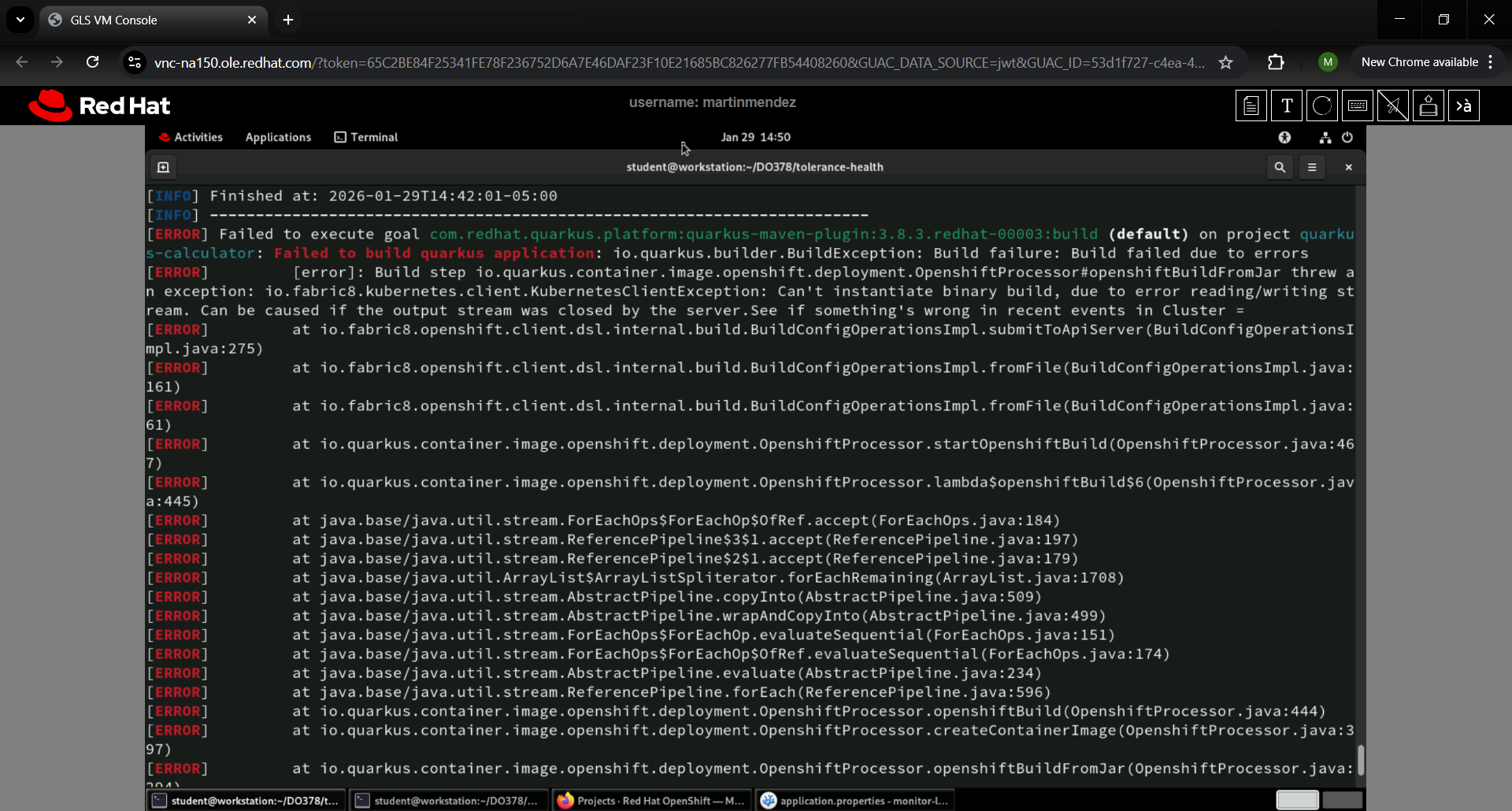Click the terminal title student@workstation:~/DO378/tolerance-health
This screenshot has width=1512, height=811.
point(754,167)
